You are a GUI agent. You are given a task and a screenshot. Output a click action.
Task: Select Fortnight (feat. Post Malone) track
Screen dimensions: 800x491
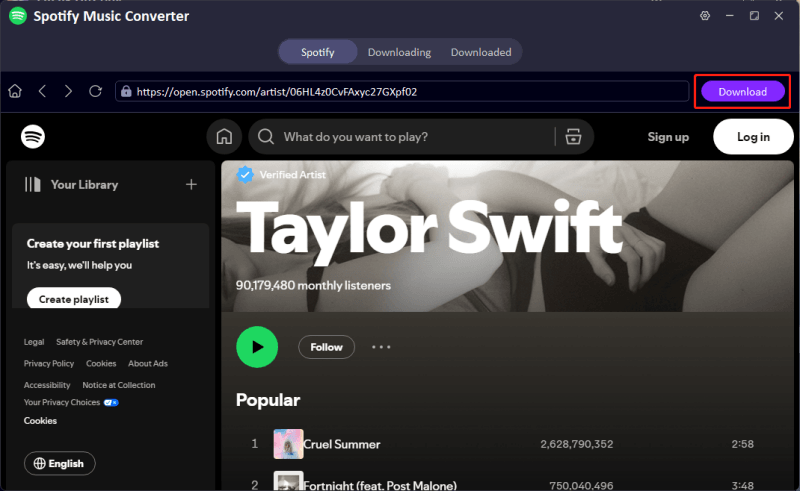point(380,485)
